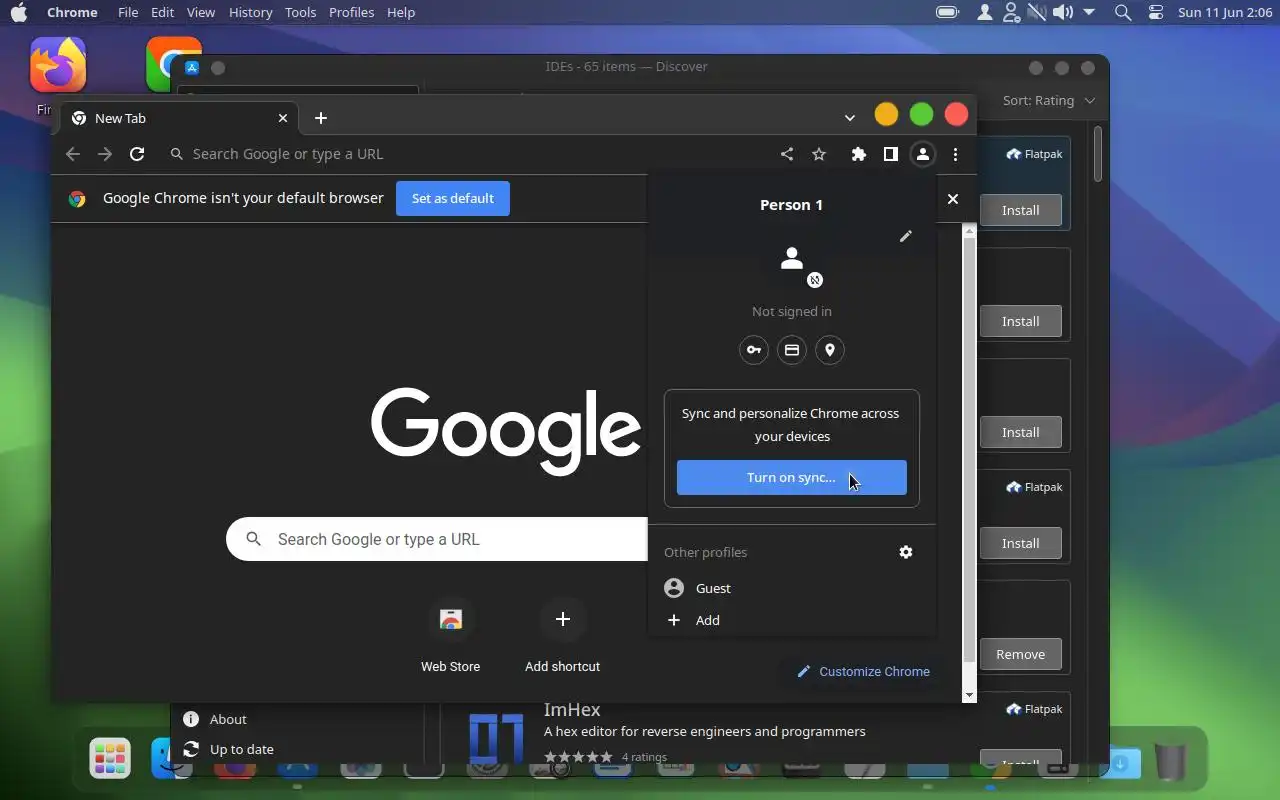Dismiss the default browser infobar
1280x800 pixels.
tap(953, 199)
